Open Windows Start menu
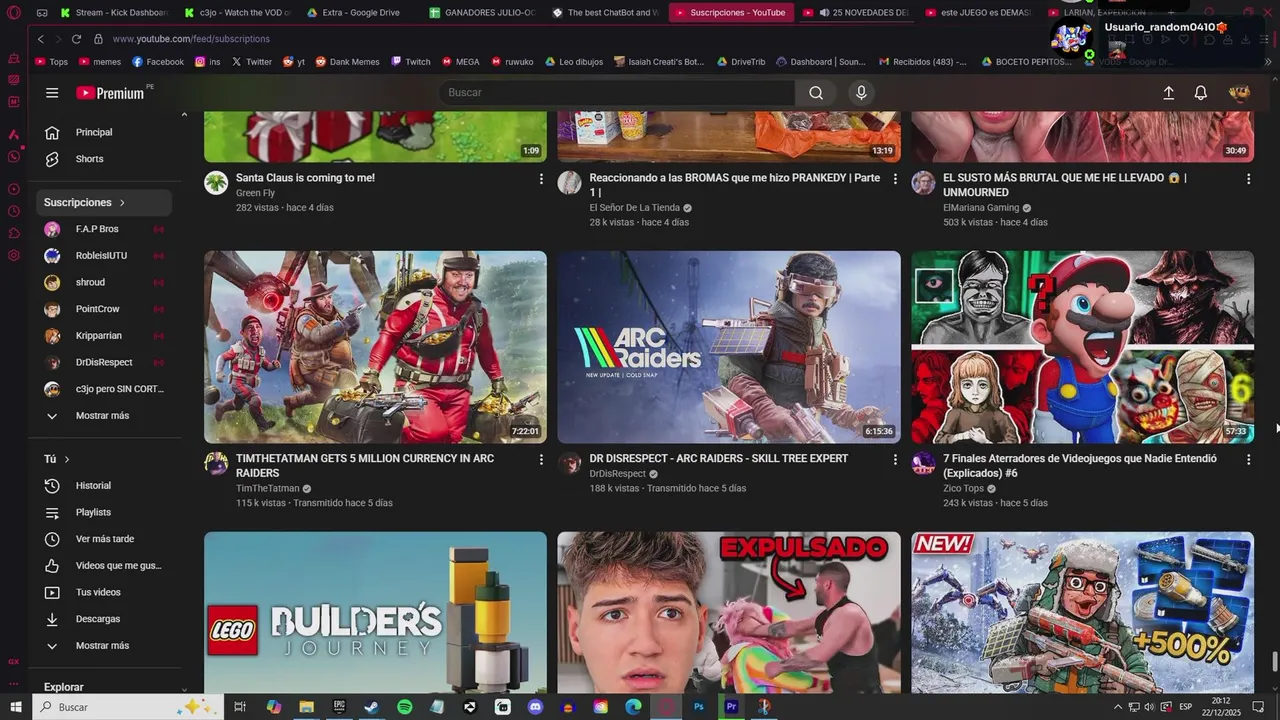1280x720 pixels. [15, 707]
